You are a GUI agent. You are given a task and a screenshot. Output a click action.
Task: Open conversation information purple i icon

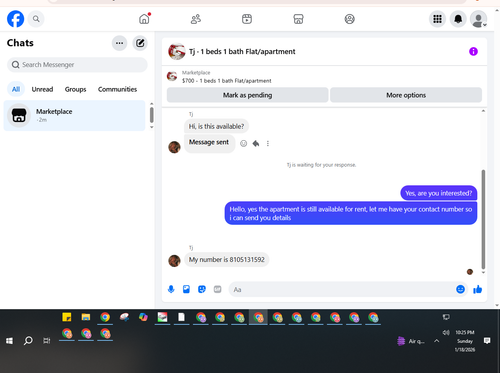[x=473, y=52]
